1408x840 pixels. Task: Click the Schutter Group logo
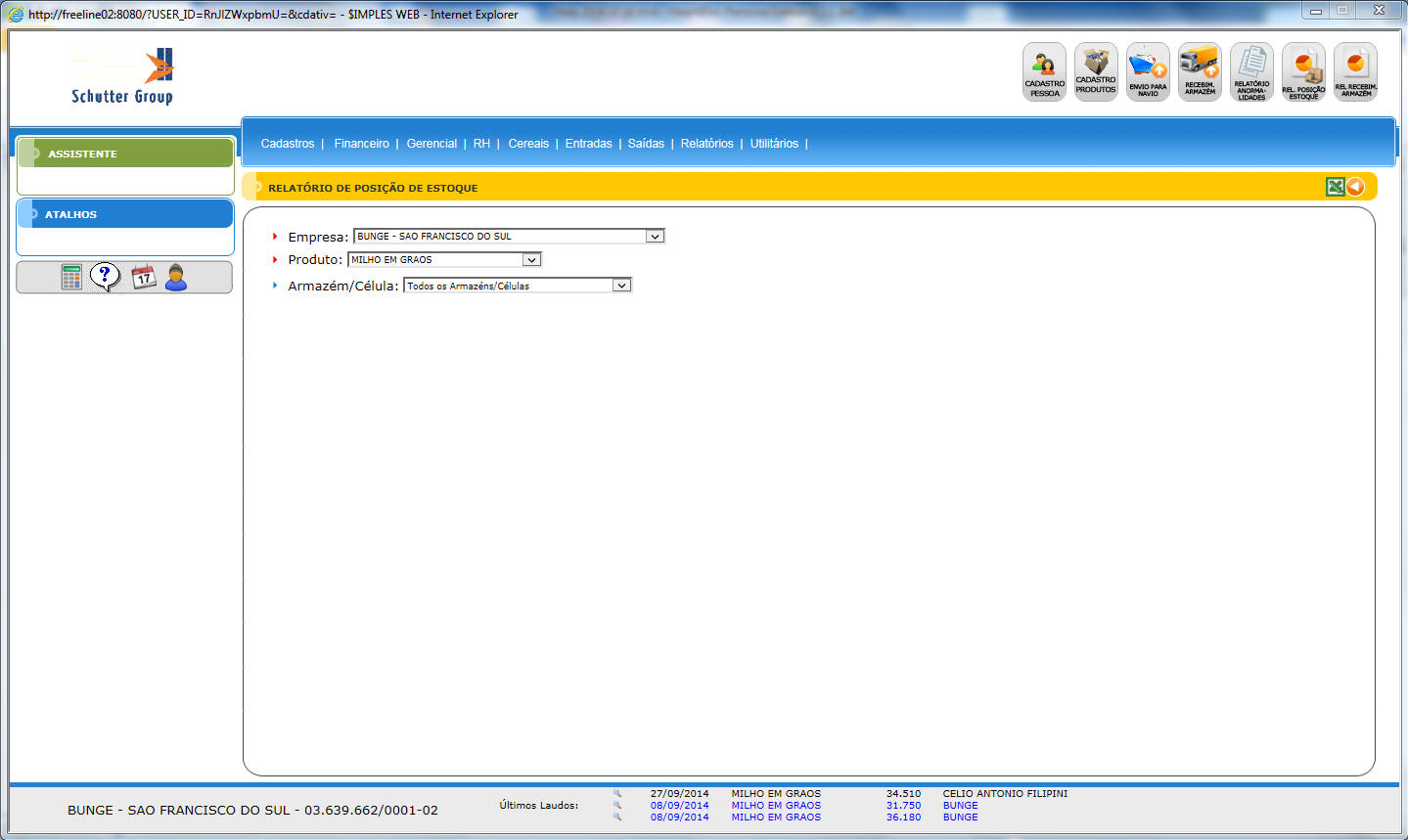(122, 76)
